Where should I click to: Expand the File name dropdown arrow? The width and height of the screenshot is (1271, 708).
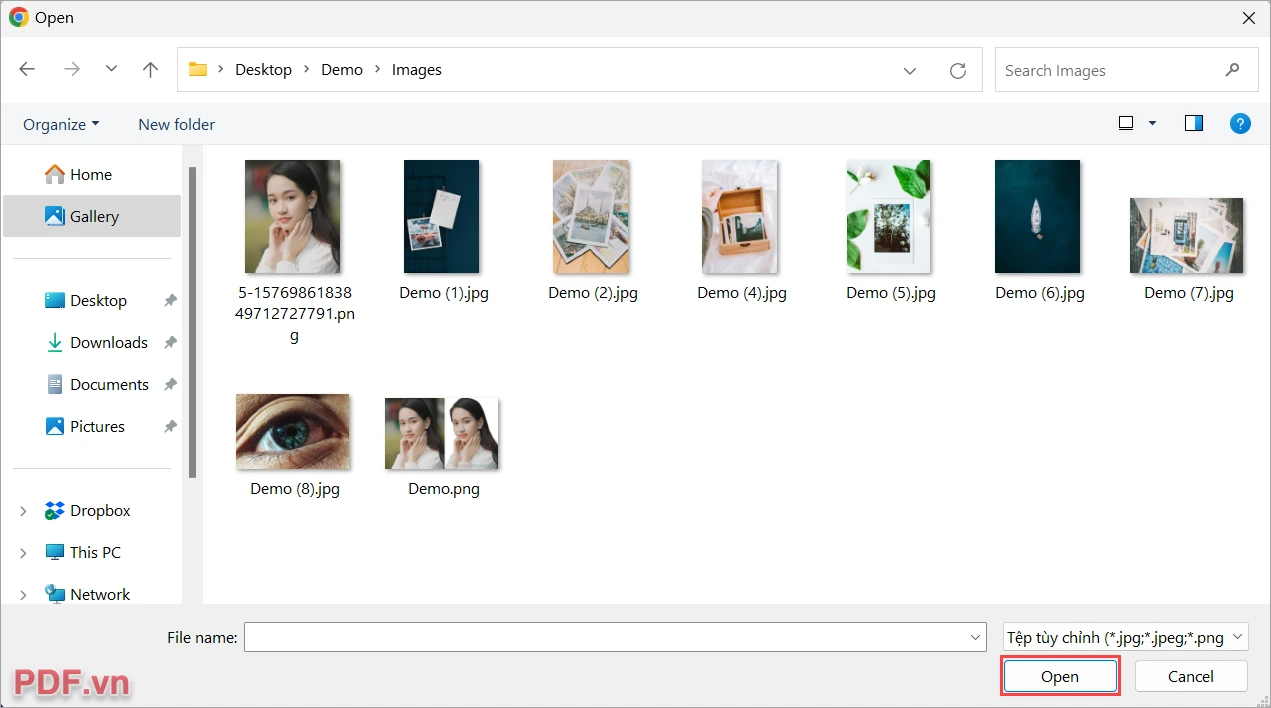(976, 637)
